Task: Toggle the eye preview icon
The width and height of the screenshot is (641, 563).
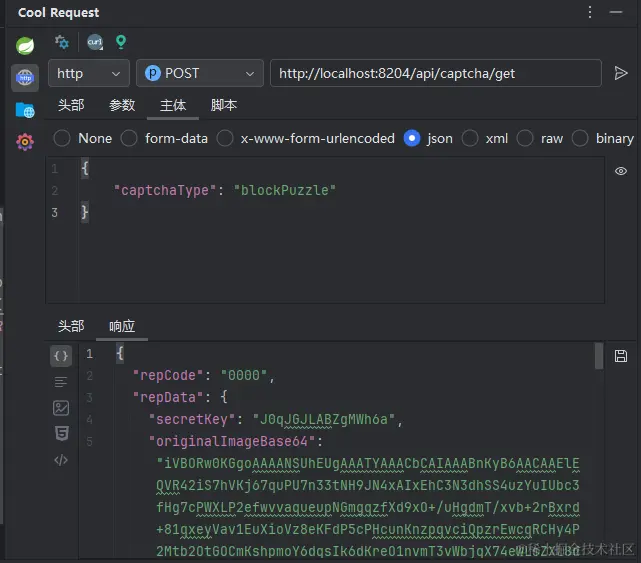Action: 621,171
